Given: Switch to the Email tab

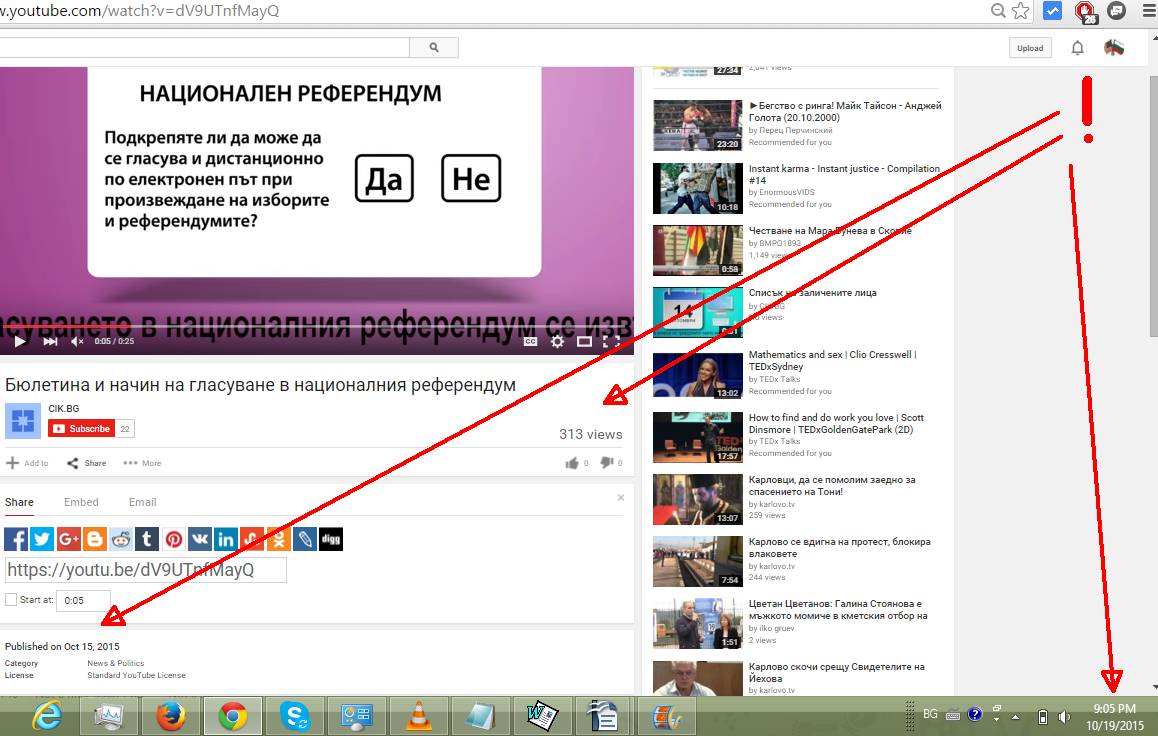Looking at the screenshot, I should click(x=142, y=502).
